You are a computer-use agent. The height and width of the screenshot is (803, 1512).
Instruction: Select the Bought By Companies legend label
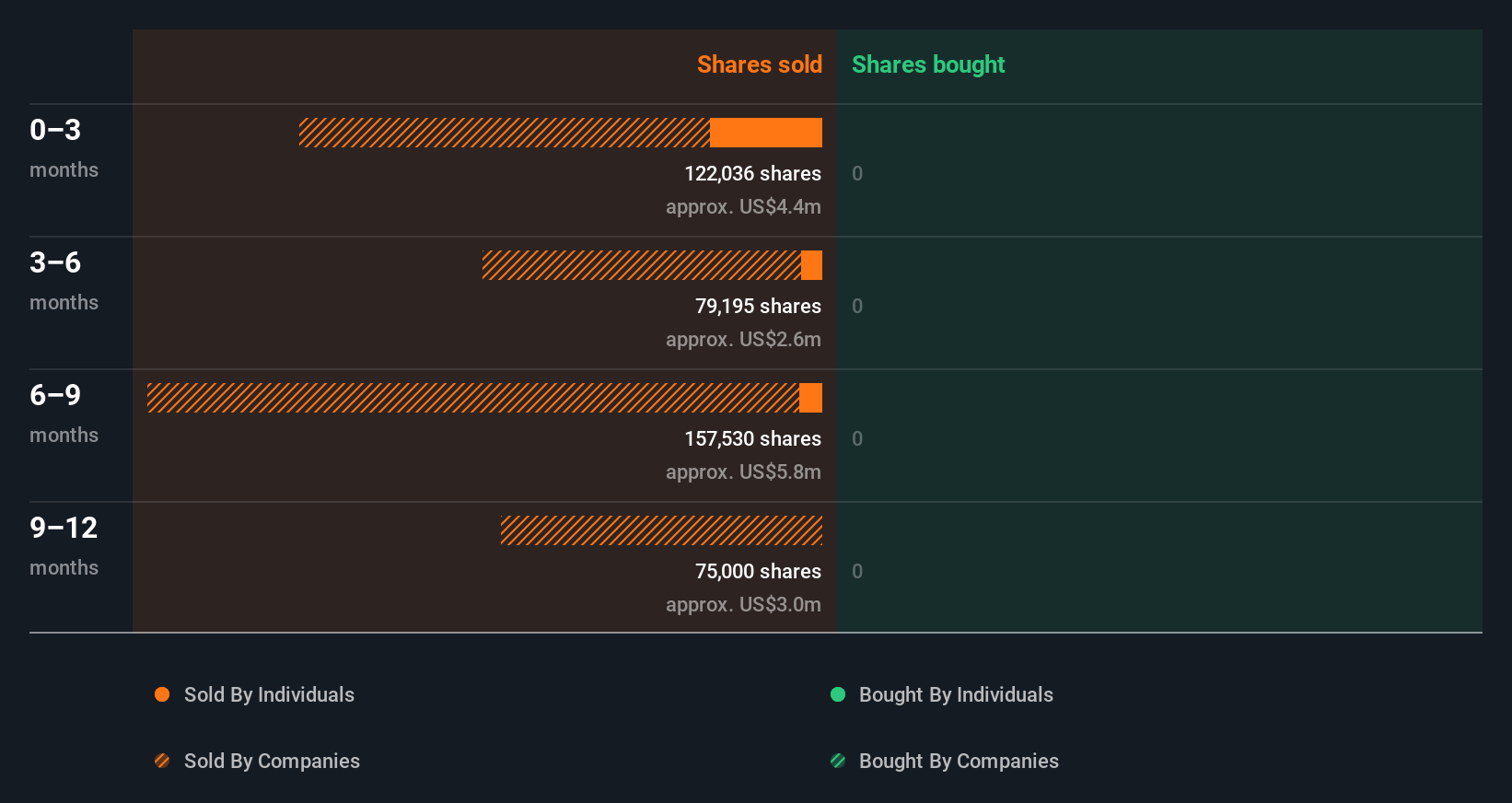pos(959,761)
